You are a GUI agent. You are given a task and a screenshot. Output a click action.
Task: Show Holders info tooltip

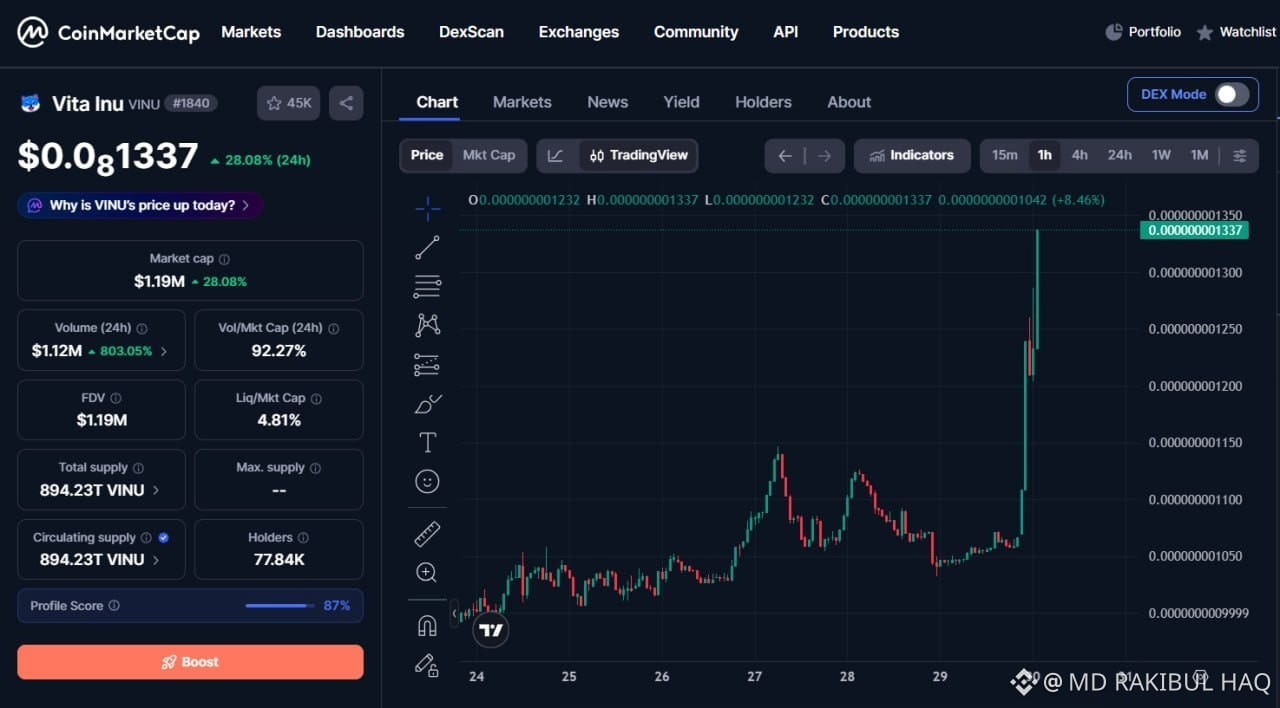[303, 537]
